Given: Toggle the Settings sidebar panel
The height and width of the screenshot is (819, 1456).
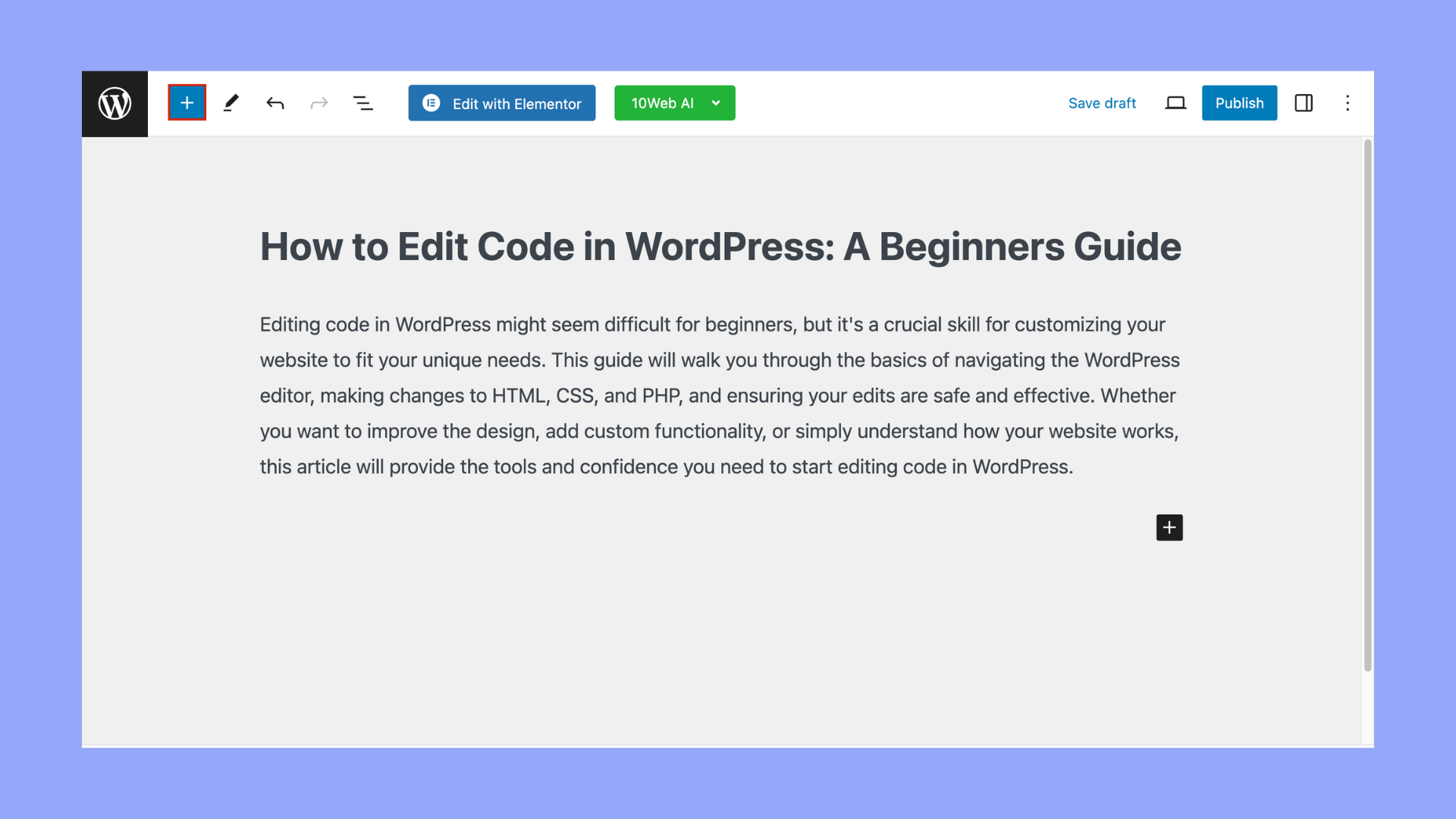Looking at the screenshot, I should click(1304, 103).
